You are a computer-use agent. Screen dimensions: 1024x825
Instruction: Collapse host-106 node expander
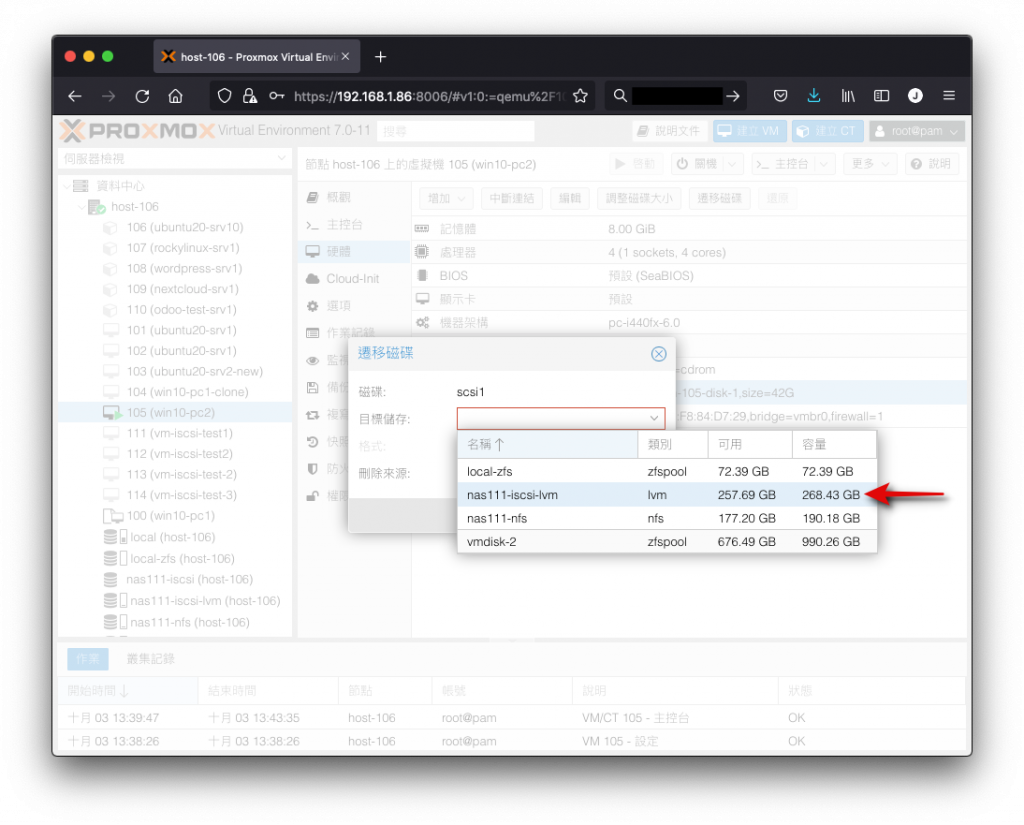pos(81,207)
